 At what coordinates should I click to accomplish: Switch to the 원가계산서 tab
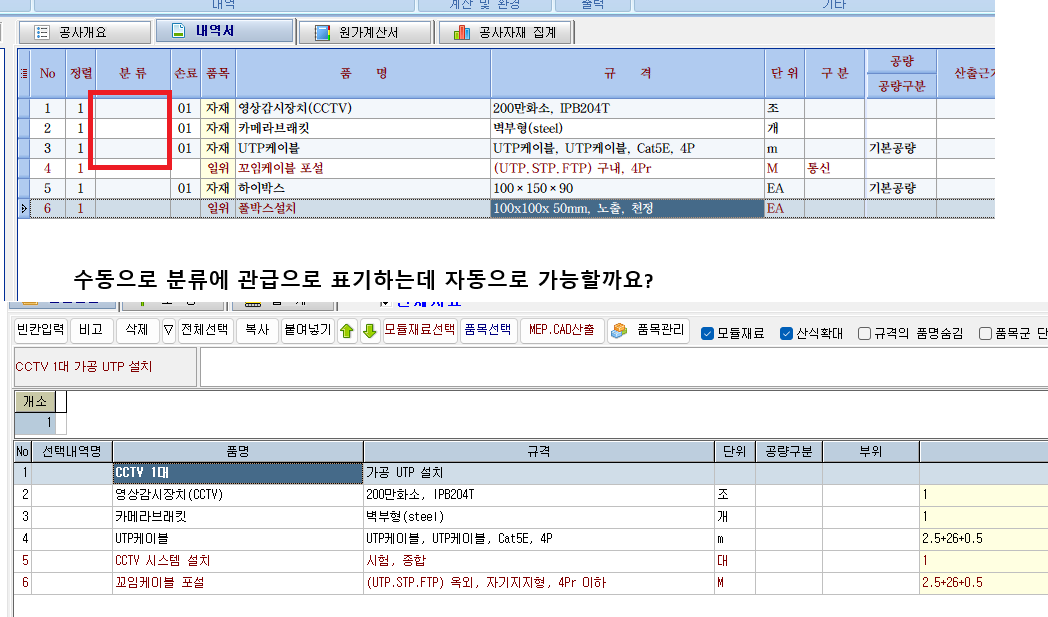click(364, 32)
